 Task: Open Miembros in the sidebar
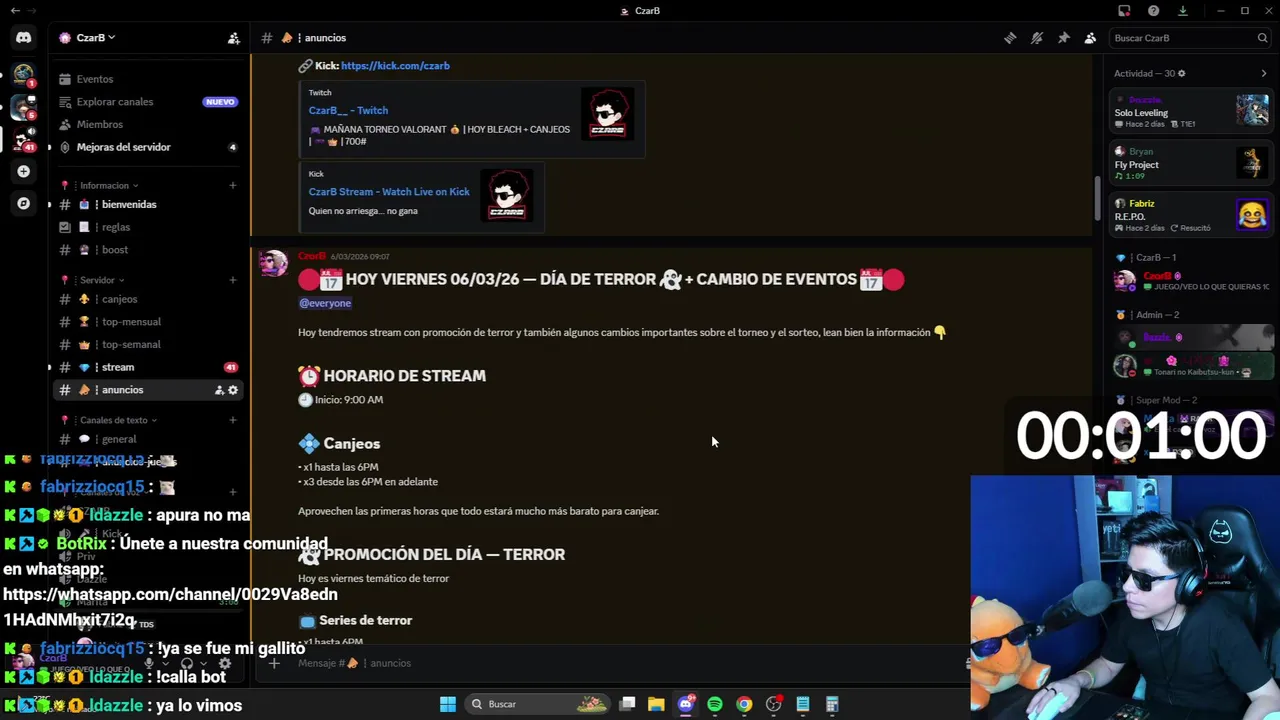click(x=148, y=124)
